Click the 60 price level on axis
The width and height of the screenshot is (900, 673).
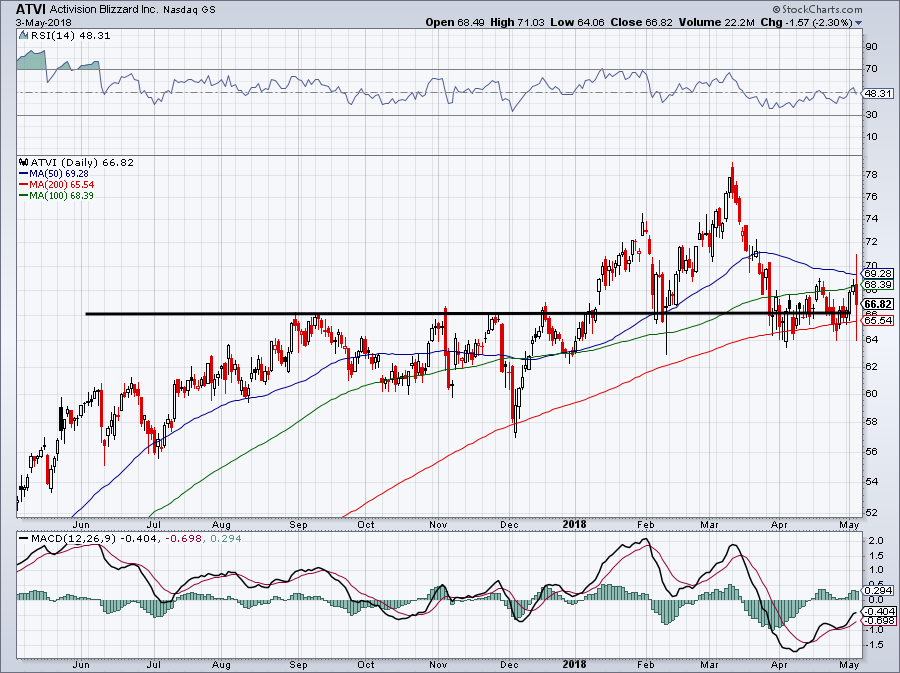[x=871, y=394]
